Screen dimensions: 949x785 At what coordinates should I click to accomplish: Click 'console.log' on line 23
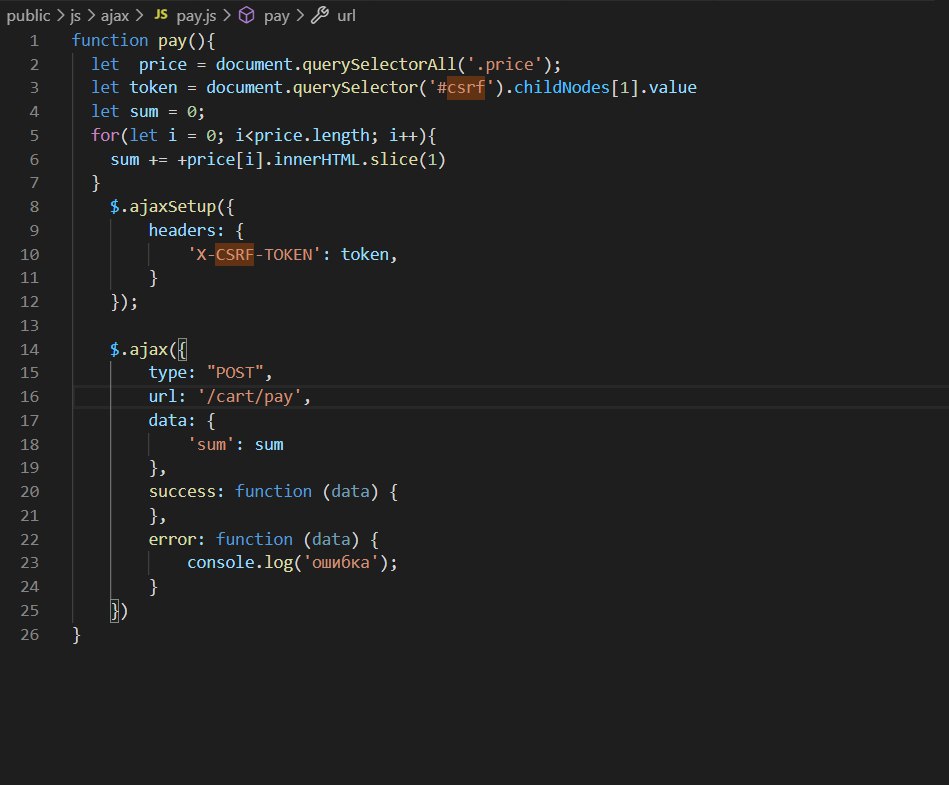coord(240,563)
